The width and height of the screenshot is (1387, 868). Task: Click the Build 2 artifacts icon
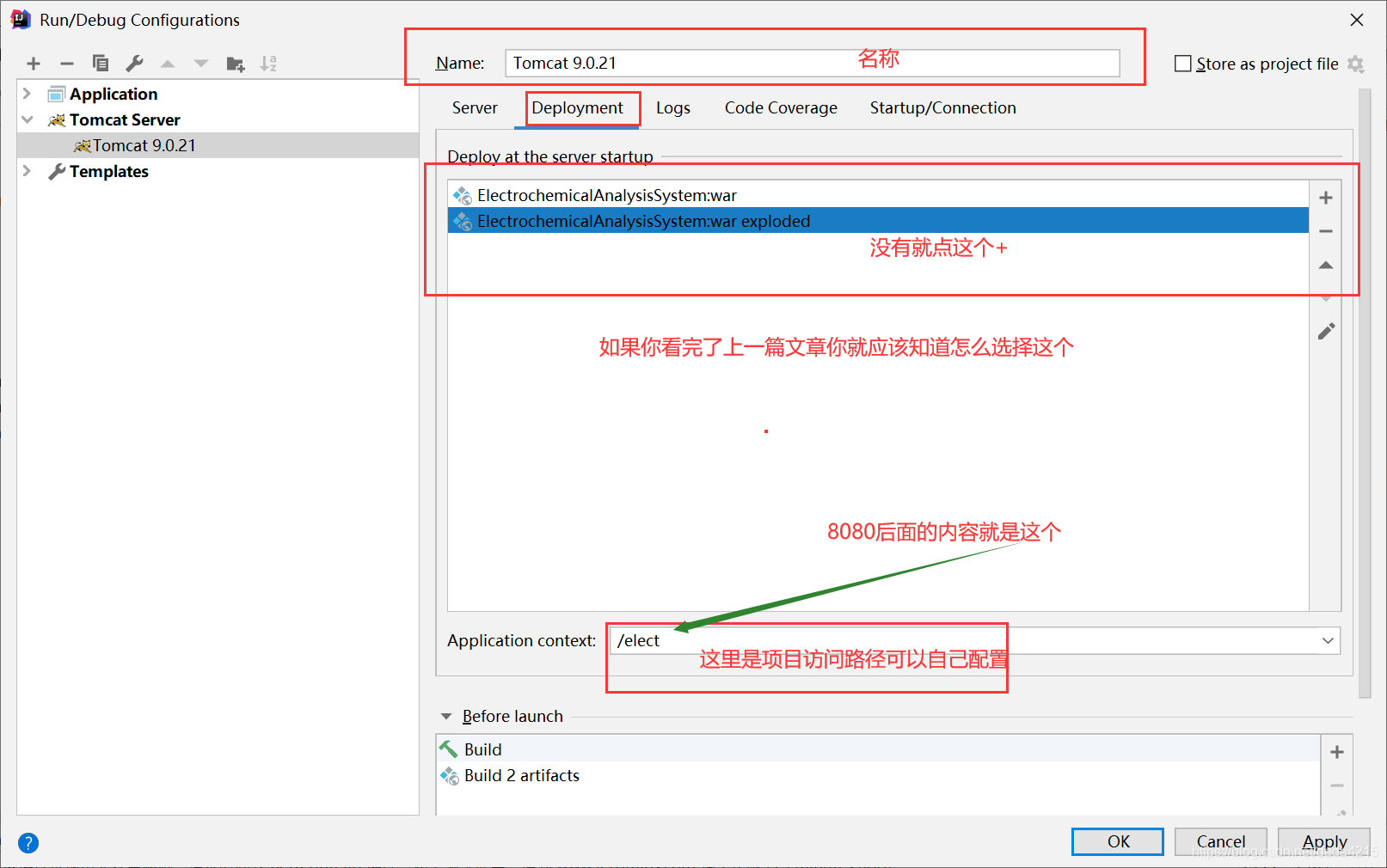(x=450, y=776)
